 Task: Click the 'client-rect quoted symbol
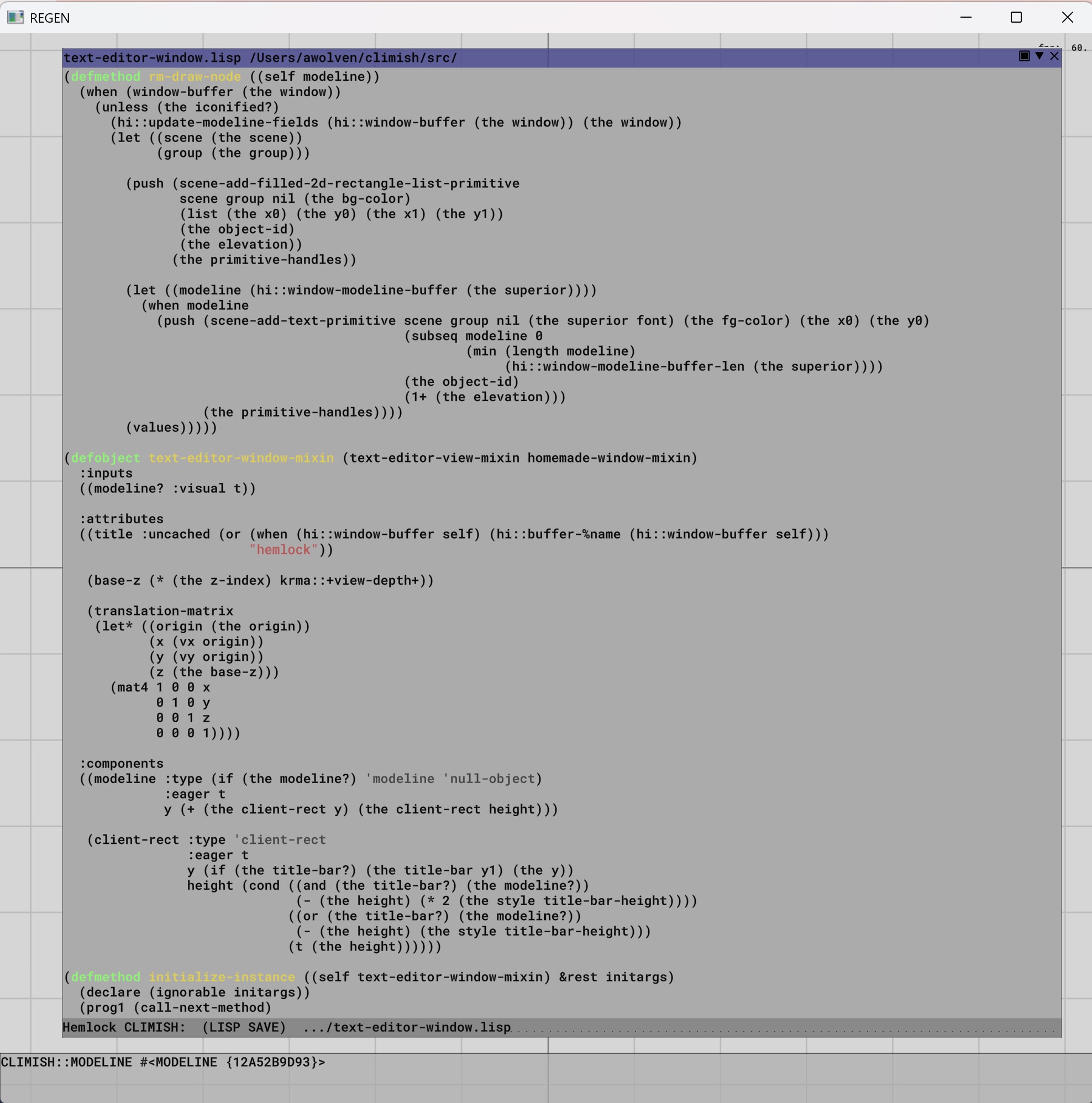280,840
